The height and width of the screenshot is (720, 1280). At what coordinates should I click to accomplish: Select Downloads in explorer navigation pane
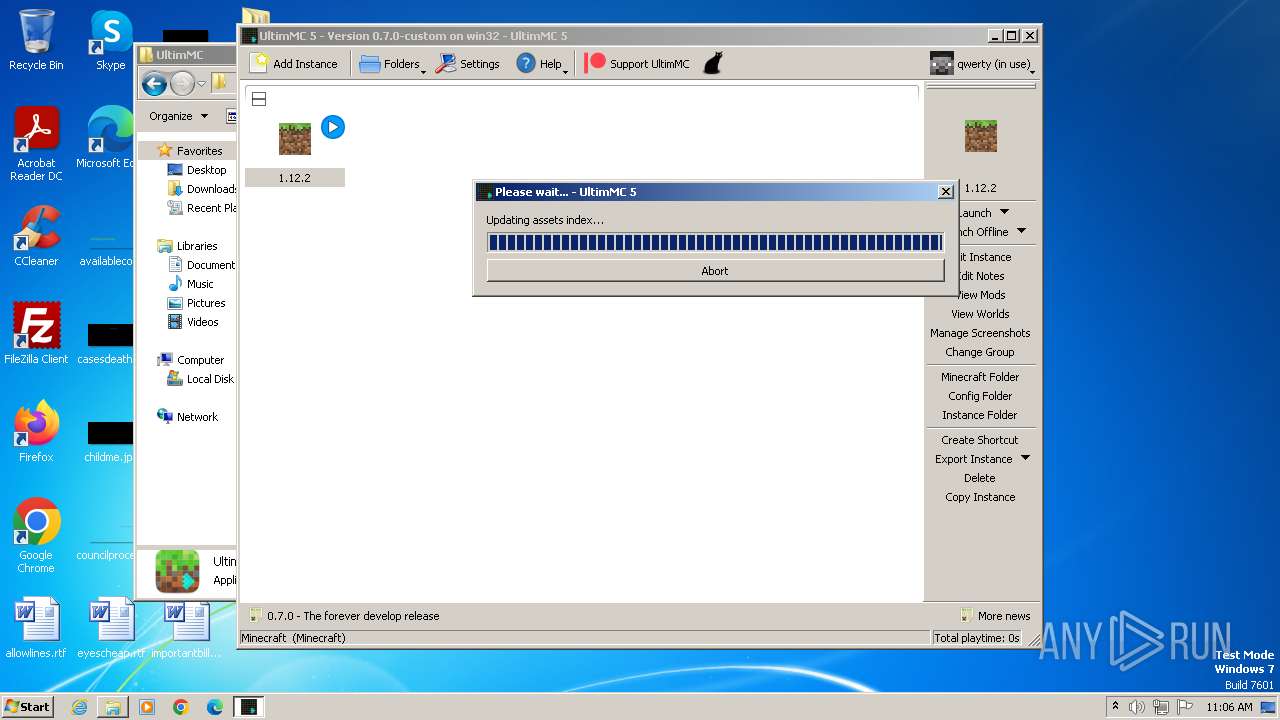coord(202,189)
